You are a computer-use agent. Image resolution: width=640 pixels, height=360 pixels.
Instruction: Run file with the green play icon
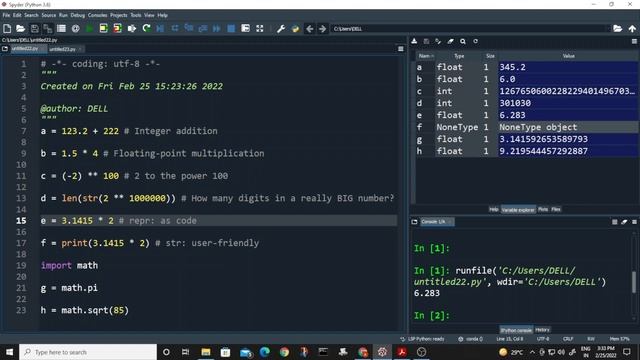[x=89, y=29]
